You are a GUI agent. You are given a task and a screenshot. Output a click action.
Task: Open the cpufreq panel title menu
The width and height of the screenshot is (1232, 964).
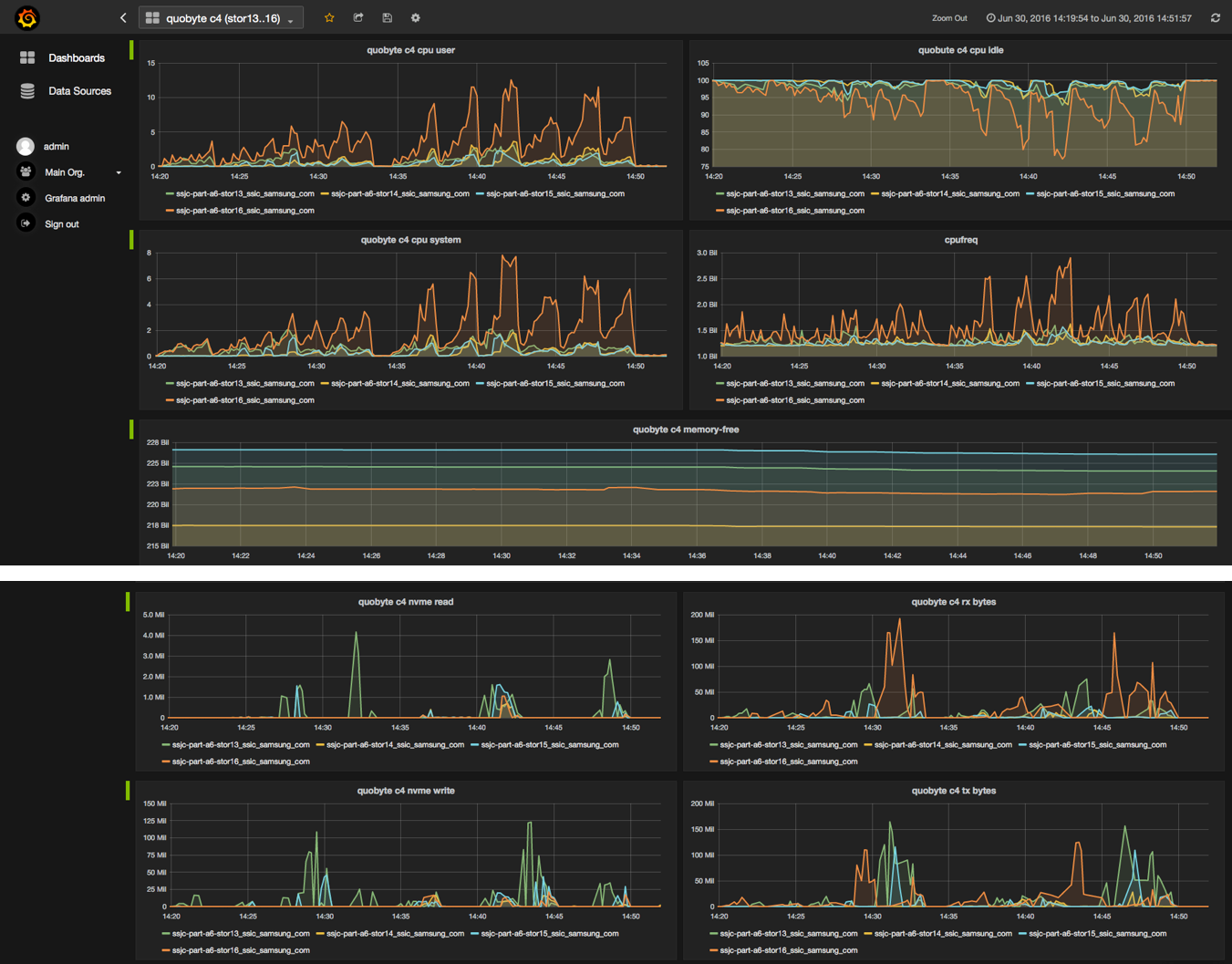[x=962, y=240]
